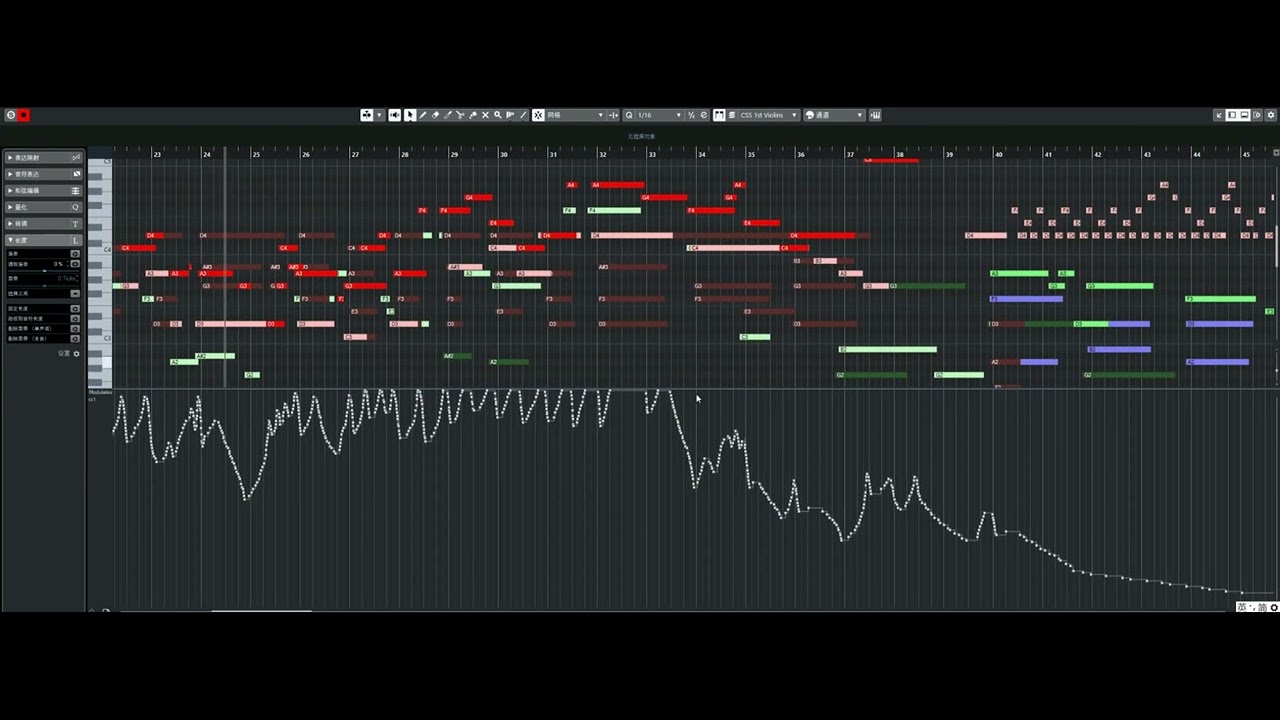Click the T icon in 转调 row
The height and width of the screenshot is (720, 1280).
[76, 224]
